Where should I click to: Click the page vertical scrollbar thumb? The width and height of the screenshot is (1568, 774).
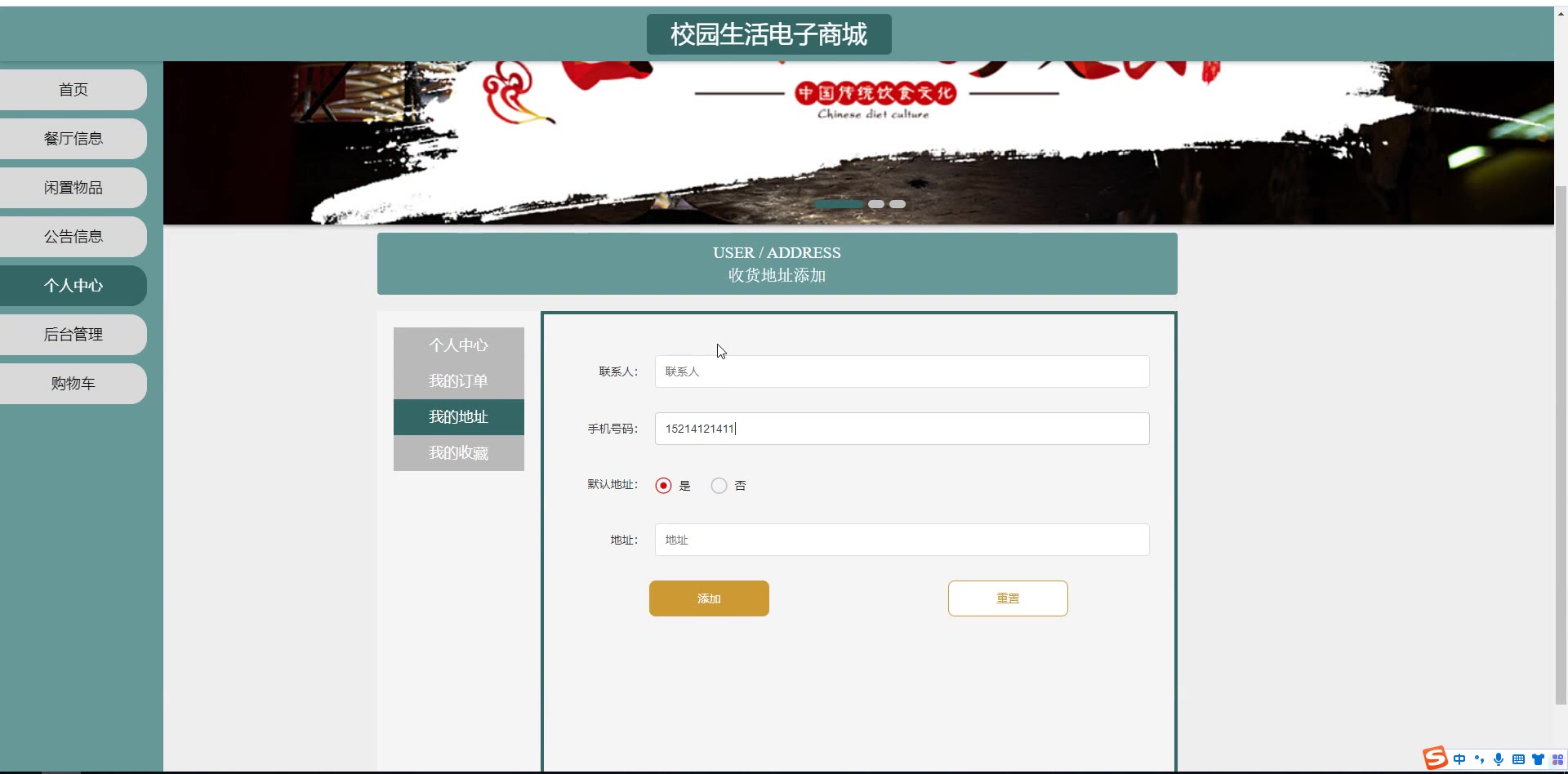1561,445
